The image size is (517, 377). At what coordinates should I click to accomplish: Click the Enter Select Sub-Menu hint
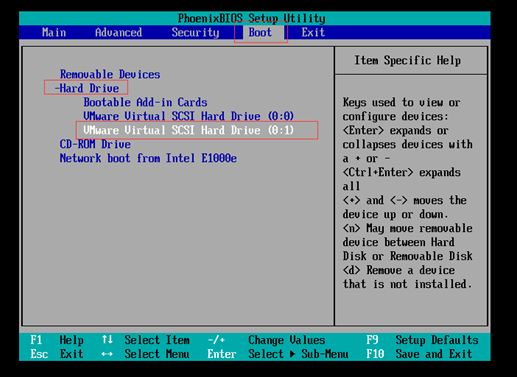click(x=278, y=354)
